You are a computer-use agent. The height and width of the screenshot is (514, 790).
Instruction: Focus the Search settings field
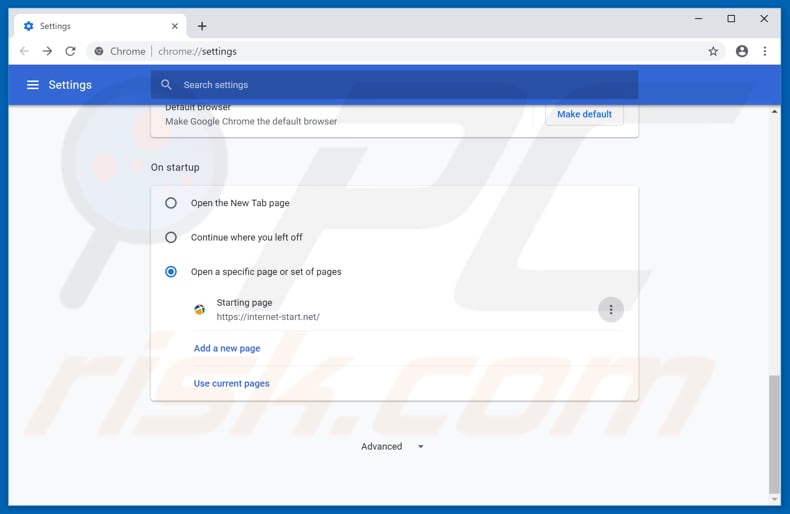point(394,85)
